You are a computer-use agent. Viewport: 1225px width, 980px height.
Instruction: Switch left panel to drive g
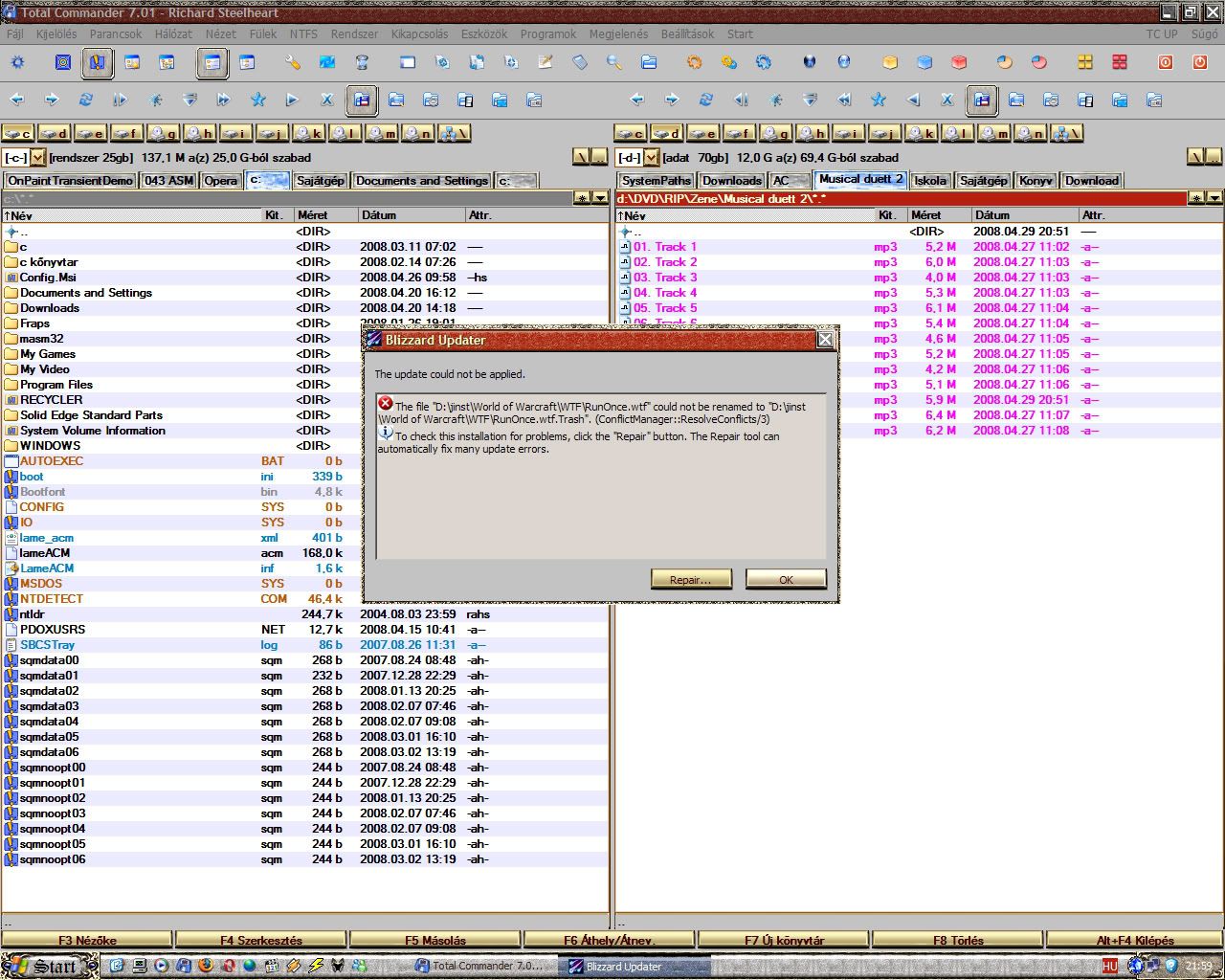[163, 134]
